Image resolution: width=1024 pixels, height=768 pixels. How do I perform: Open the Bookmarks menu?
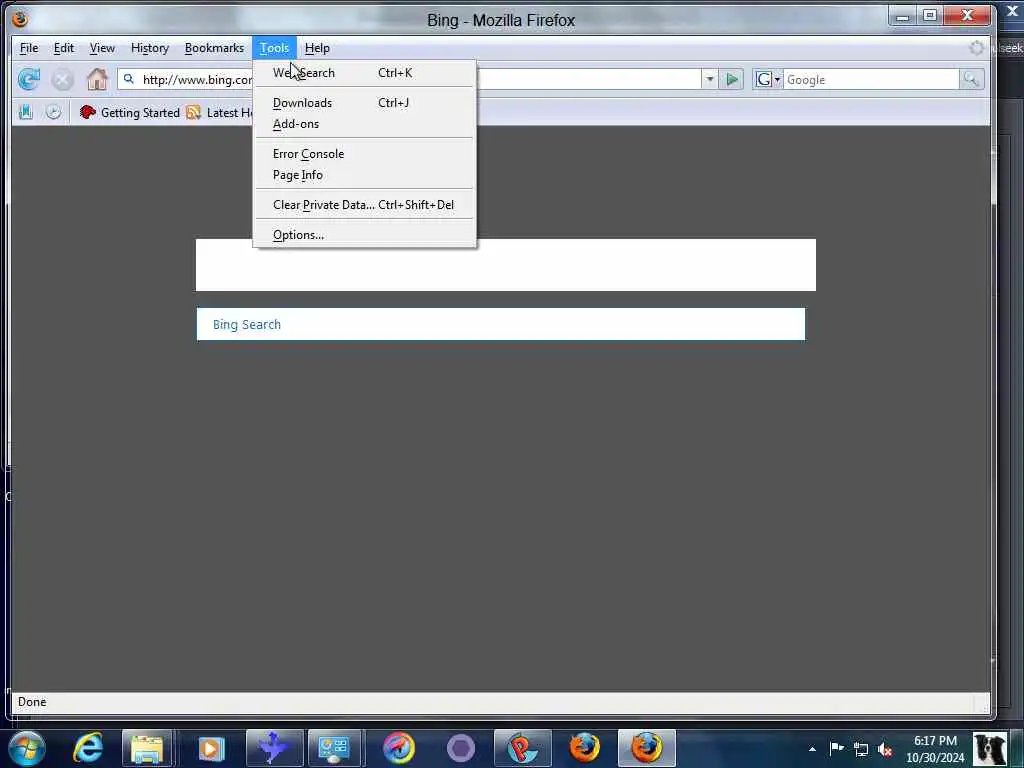pos(214,48)
